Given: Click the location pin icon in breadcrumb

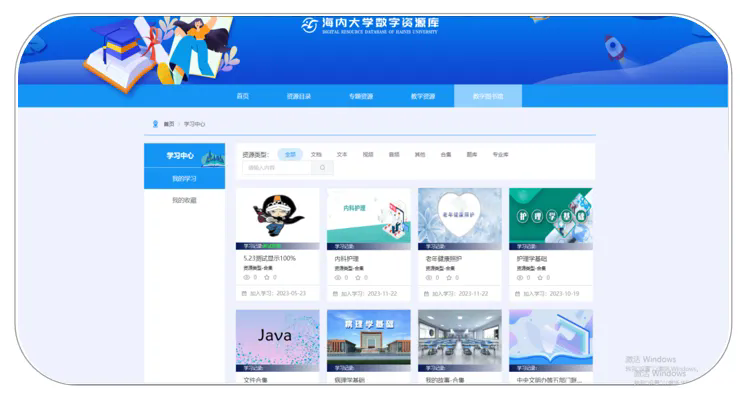Looking at the screenshot, I should 155,124.
